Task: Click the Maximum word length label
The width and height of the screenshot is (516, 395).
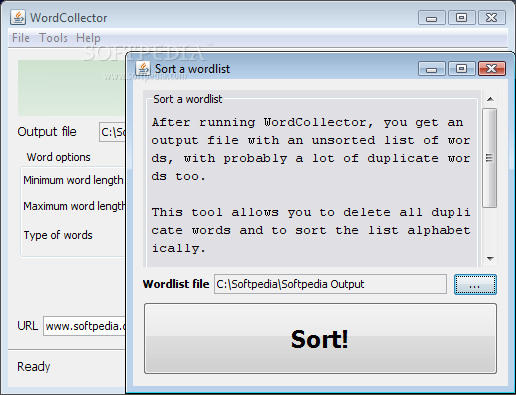Action: click(x=74, y=206)
